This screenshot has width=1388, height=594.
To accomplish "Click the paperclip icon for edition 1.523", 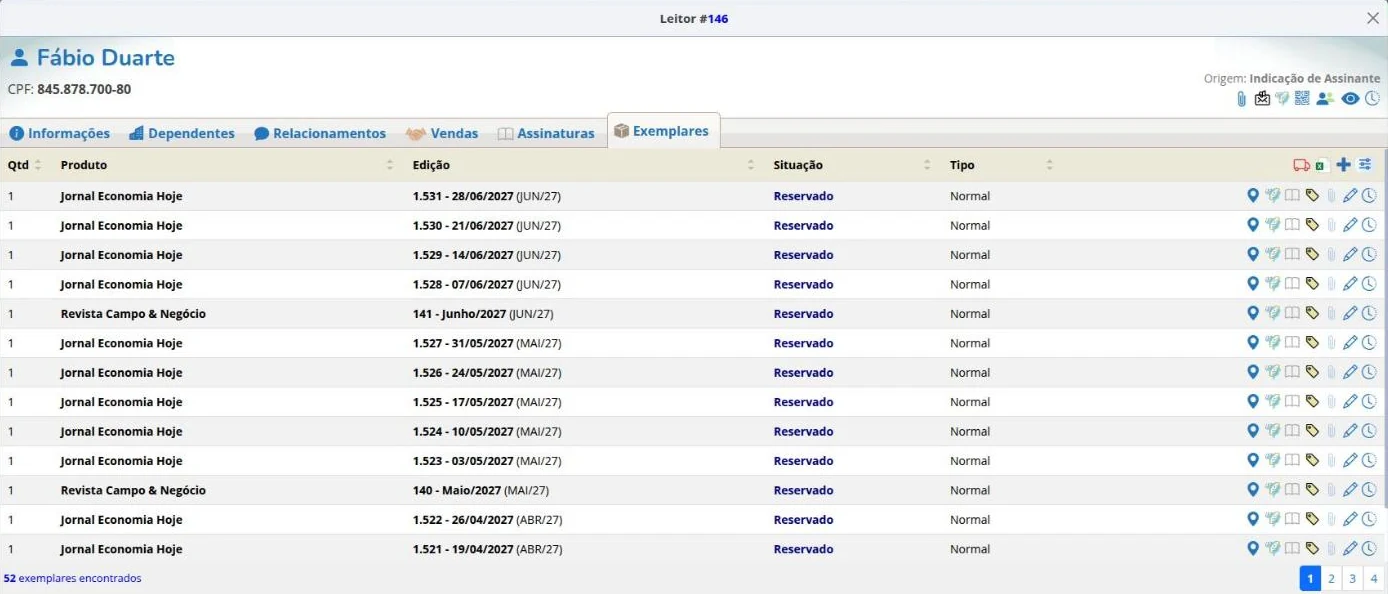I will (1331, 461).
